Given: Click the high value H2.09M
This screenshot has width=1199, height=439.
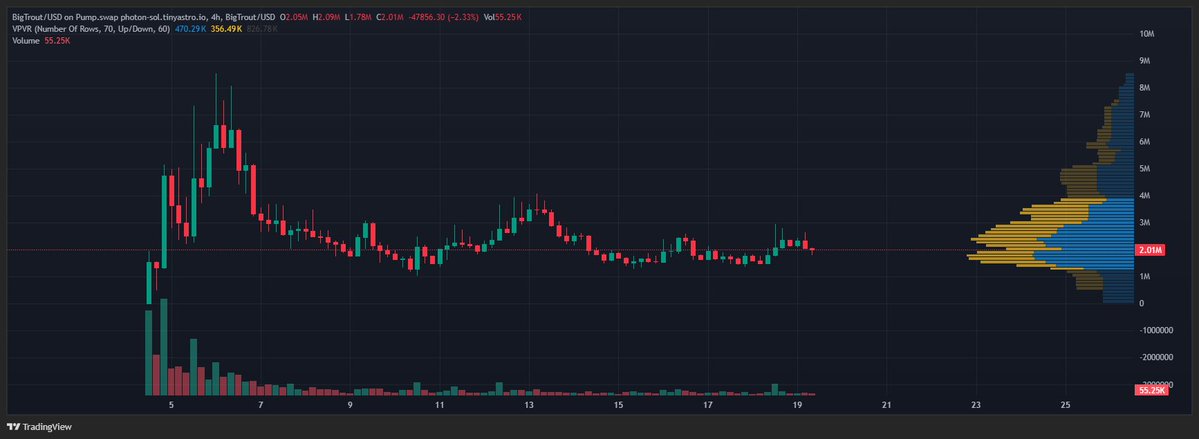Looking at the screenshot, I should point(326,16).
